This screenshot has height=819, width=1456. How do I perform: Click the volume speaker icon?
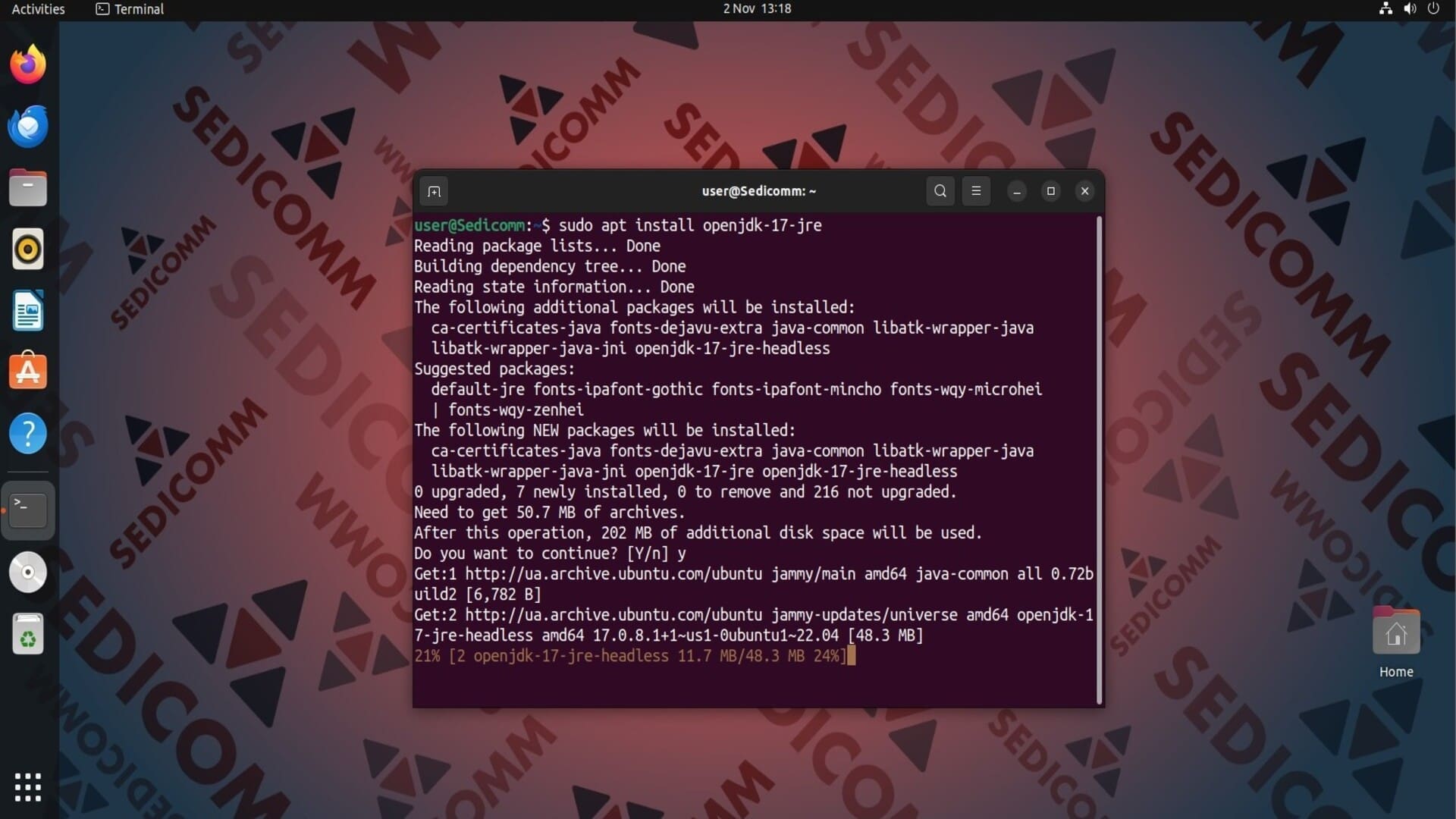(x=1410, y=9)
